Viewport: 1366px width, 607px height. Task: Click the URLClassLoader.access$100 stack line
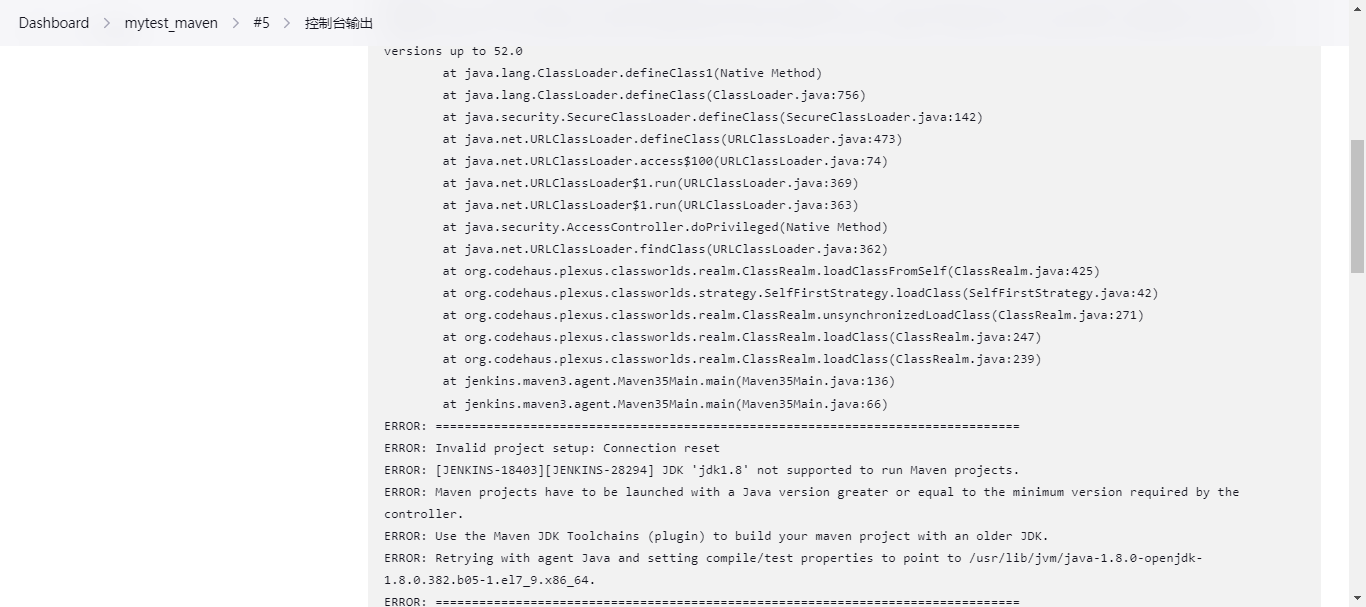[x=665, y=162]
